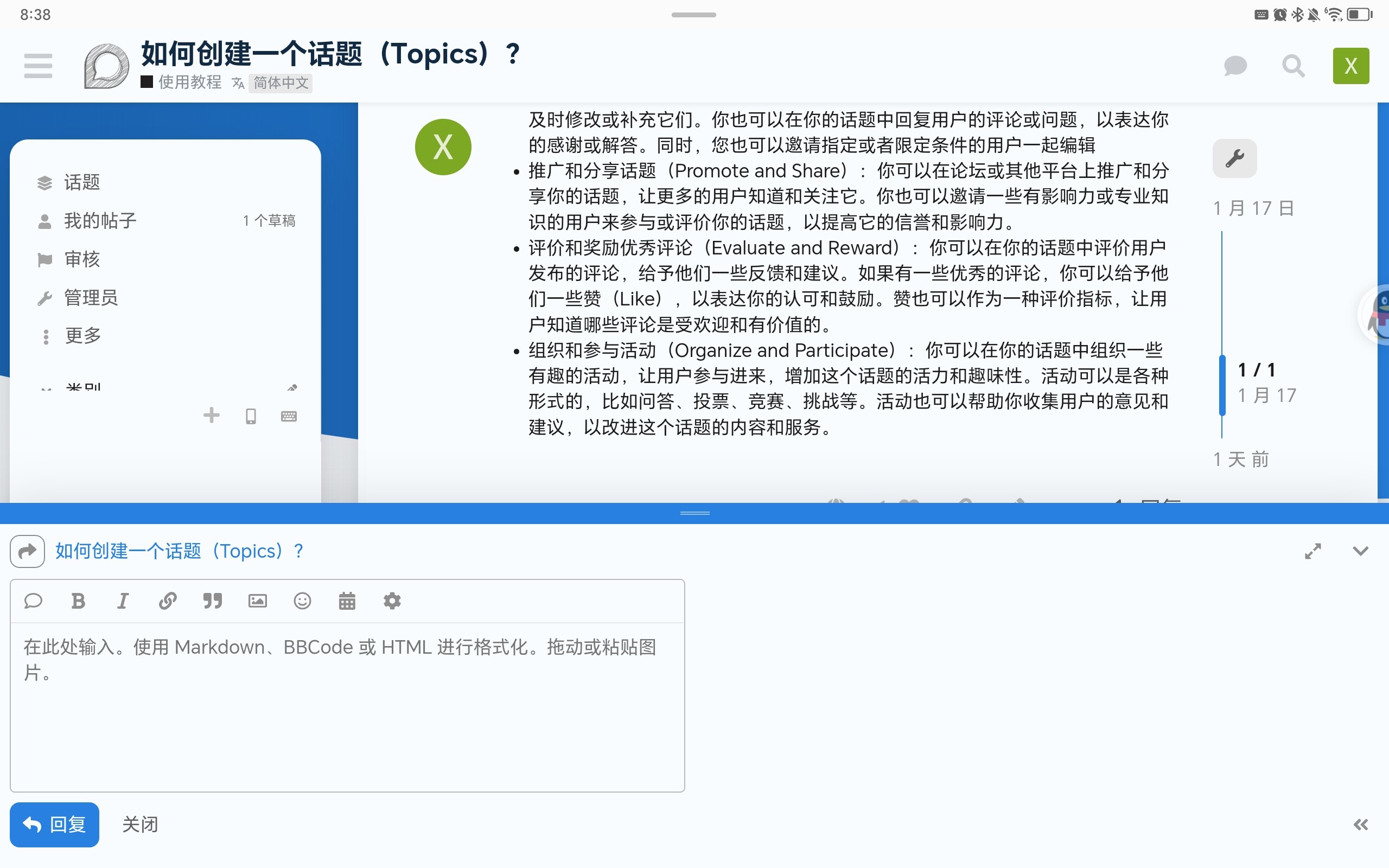Hide the preview with double chevron
Screen dimensions: 1389x868
(x=1360, y=825)
